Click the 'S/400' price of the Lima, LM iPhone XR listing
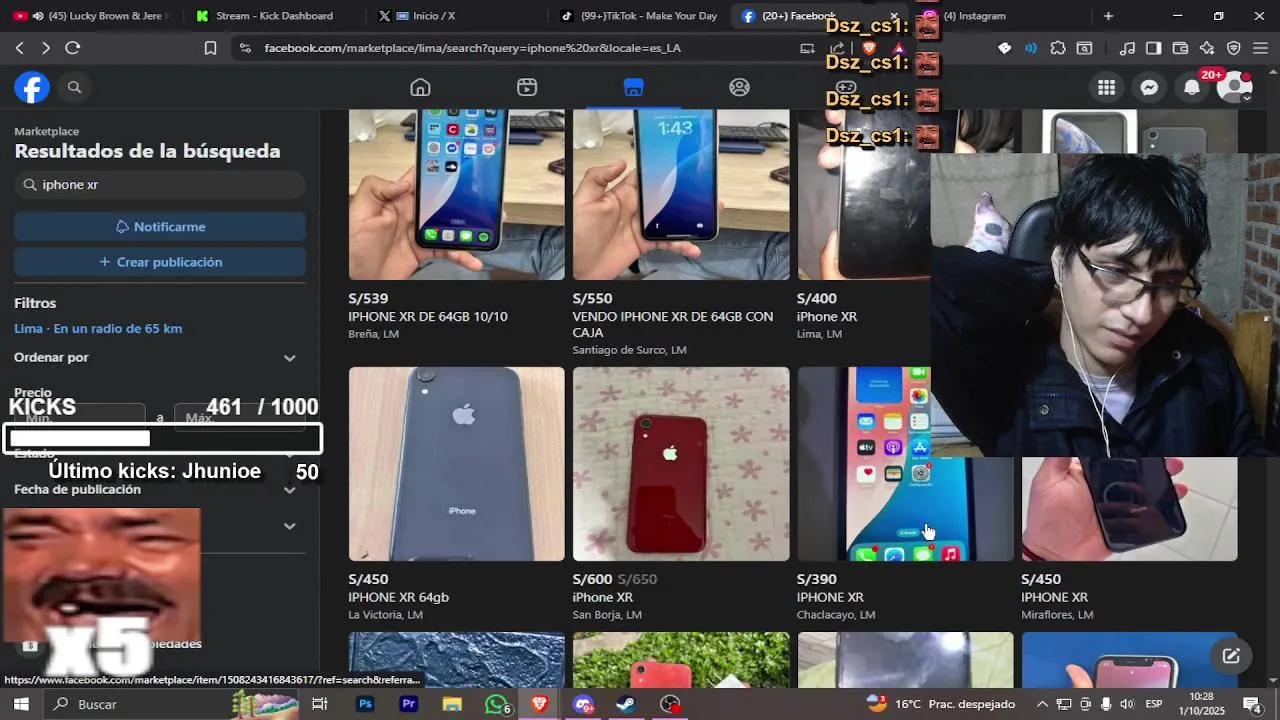Image resolution: width=1280 pixels, height=720 pixels. 817,298
